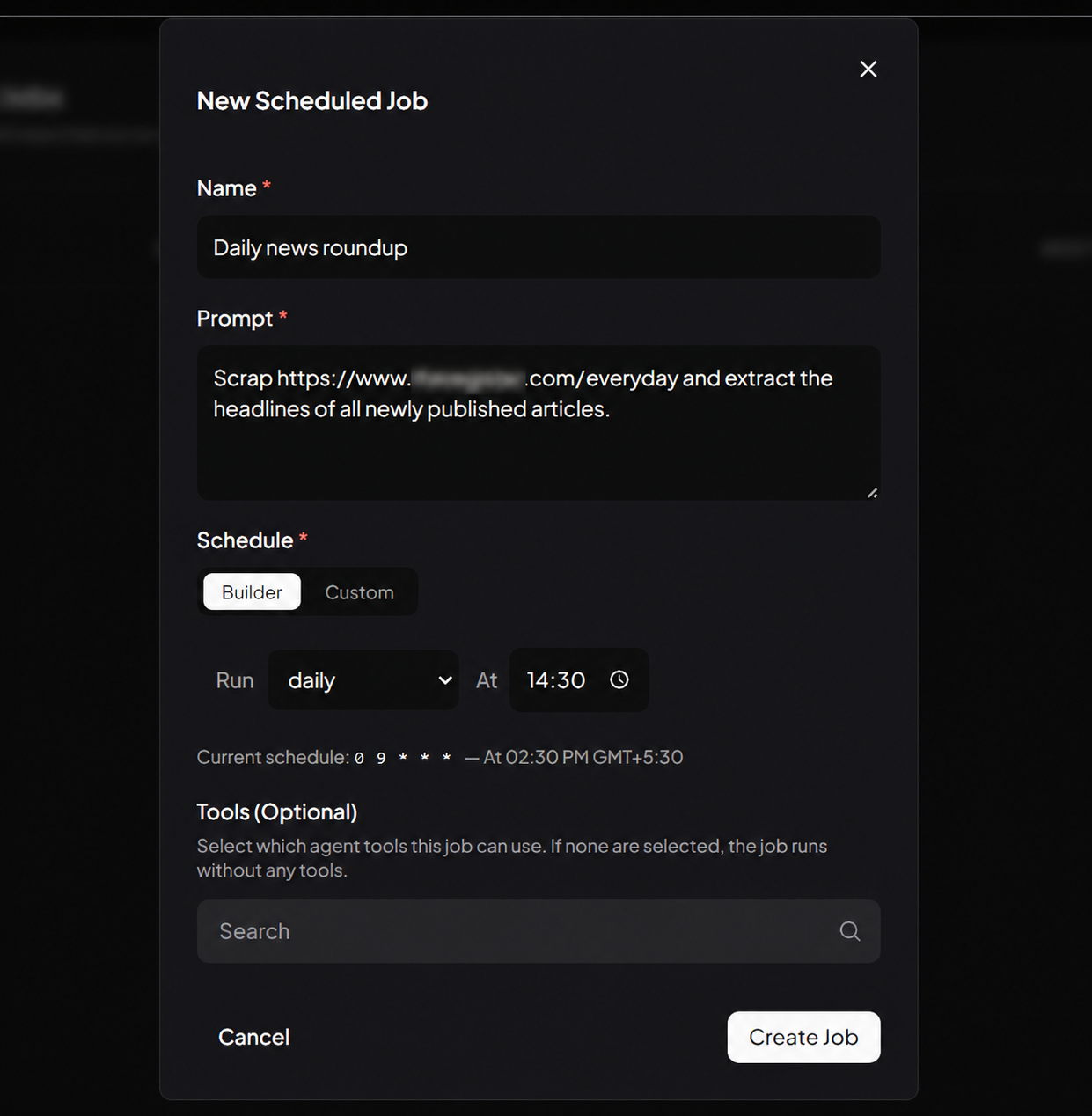The height and width of the screenshot is (1116, 1092).
Task: Cancel the new scheduled job
Action: click(253, 1037)
